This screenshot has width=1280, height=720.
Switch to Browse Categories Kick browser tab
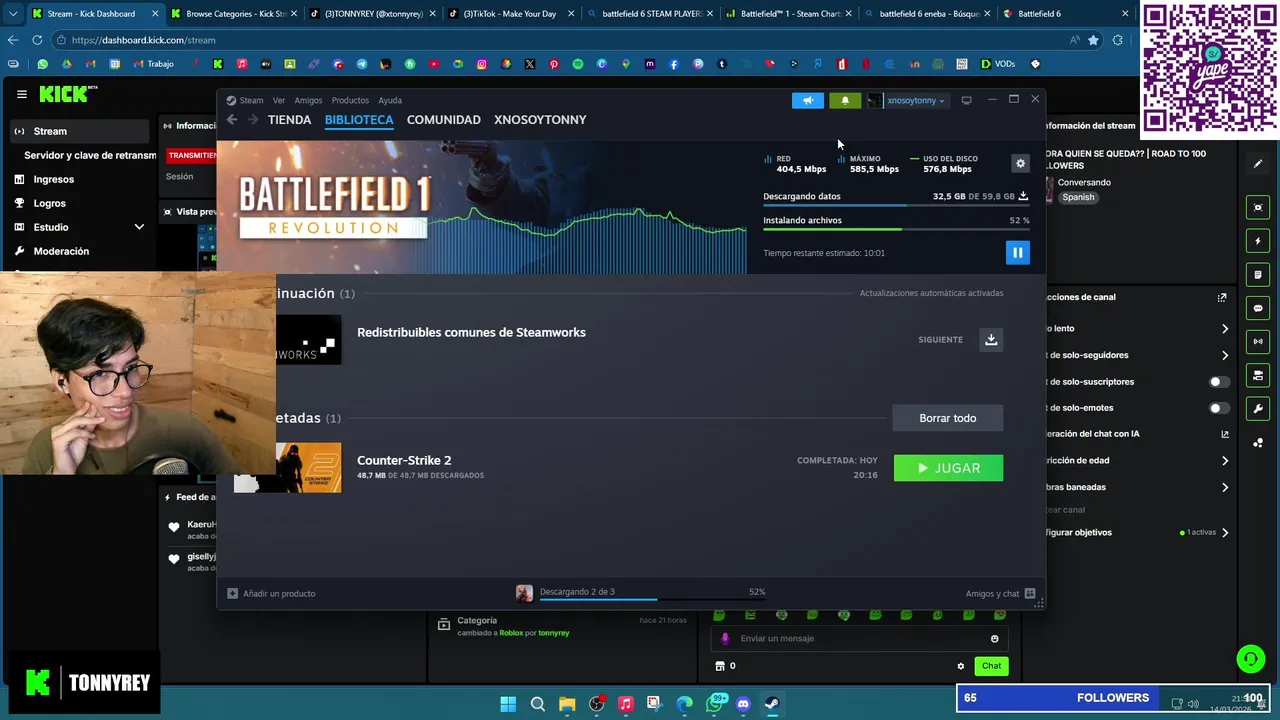233,14
